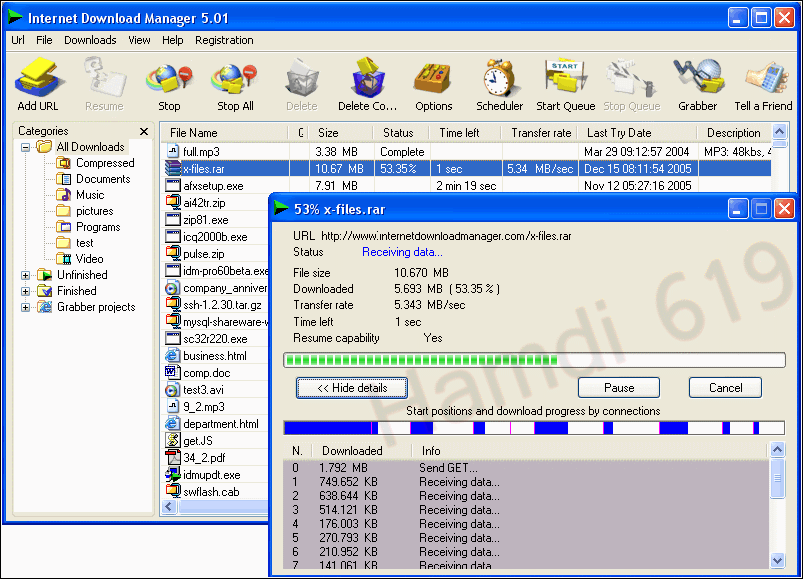Select the x-files.rar download row
Screen dimensions: 803x579
click(467, 168)
